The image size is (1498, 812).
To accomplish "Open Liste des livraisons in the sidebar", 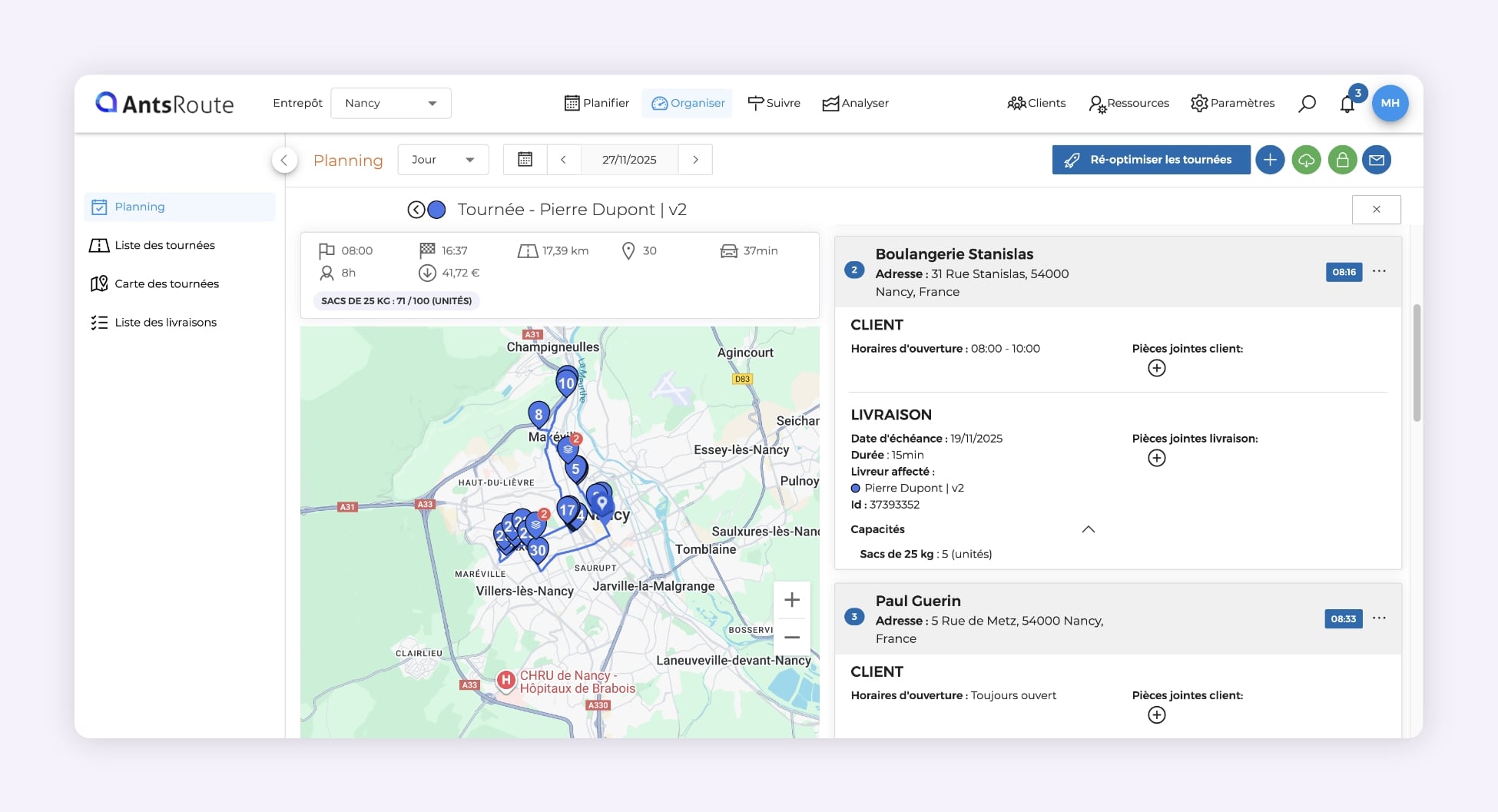I will [165, 322].
